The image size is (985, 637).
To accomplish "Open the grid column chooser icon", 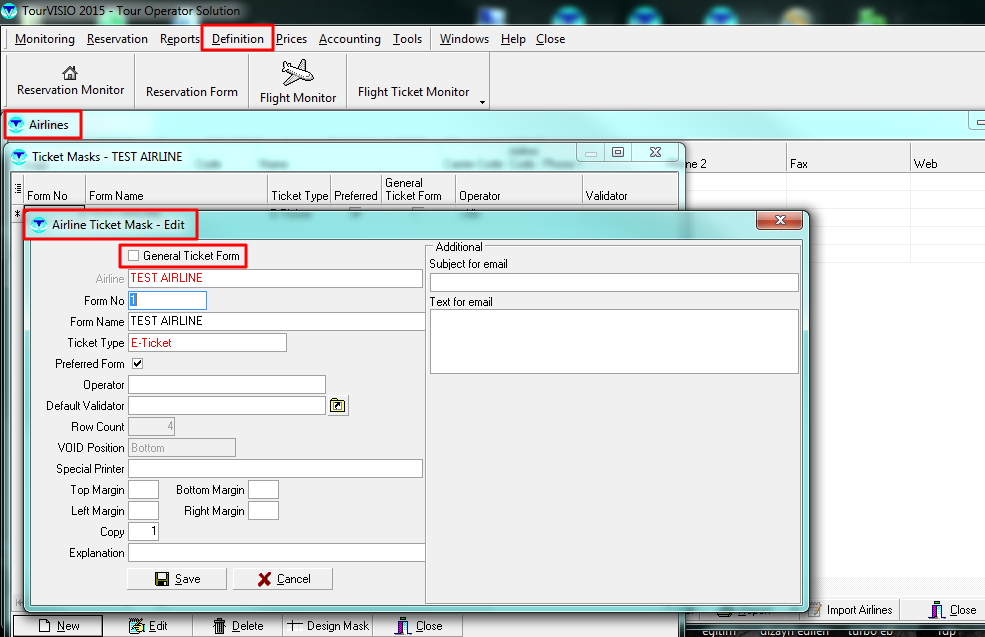I will (17, 187).
